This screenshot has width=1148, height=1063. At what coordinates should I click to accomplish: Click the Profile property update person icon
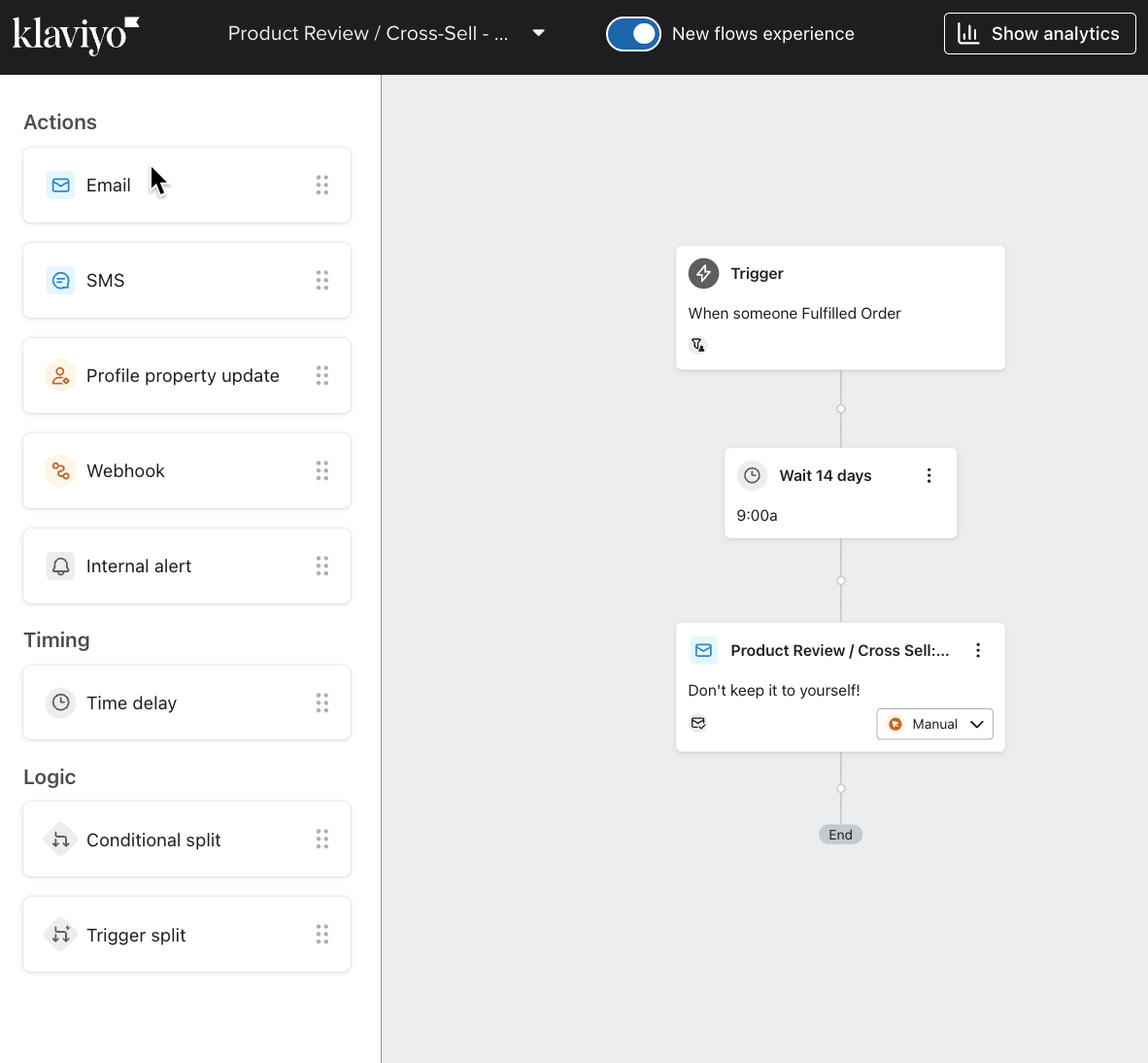tap(60, 376)
